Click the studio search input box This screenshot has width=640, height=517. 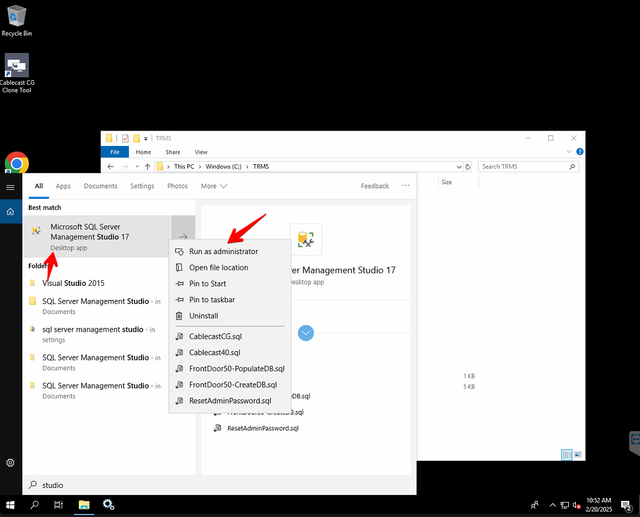[220, 485]
